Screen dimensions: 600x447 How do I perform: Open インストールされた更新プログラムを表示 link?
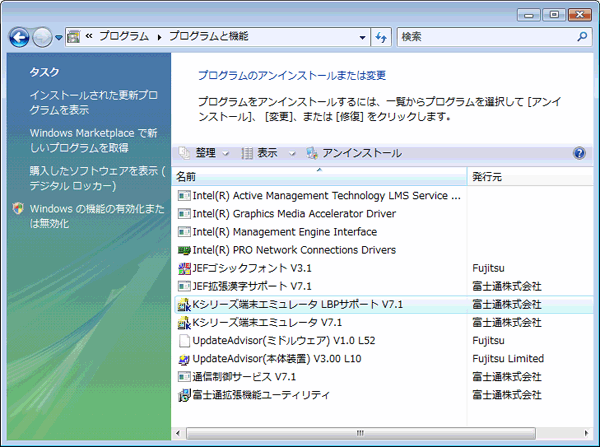click(93, 103)
